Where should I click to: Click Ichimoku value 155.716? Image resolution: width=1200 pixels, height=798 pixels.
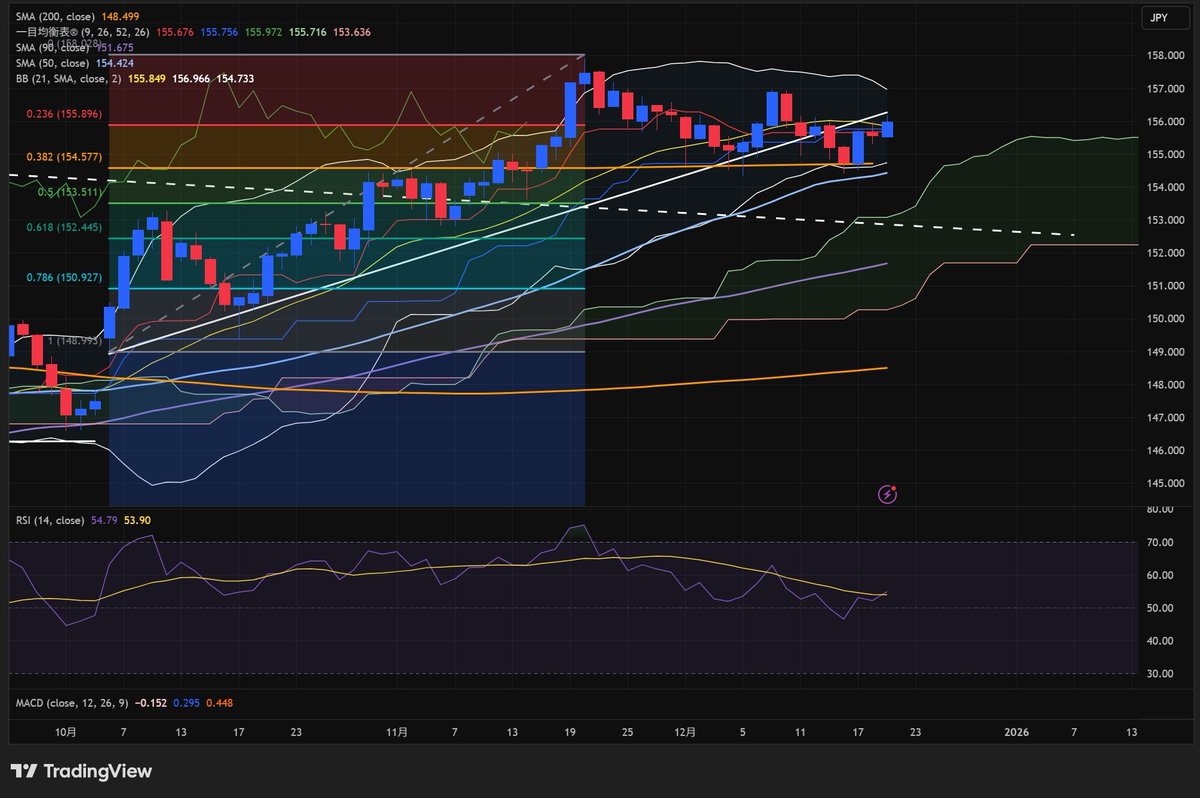pos(309,33)
